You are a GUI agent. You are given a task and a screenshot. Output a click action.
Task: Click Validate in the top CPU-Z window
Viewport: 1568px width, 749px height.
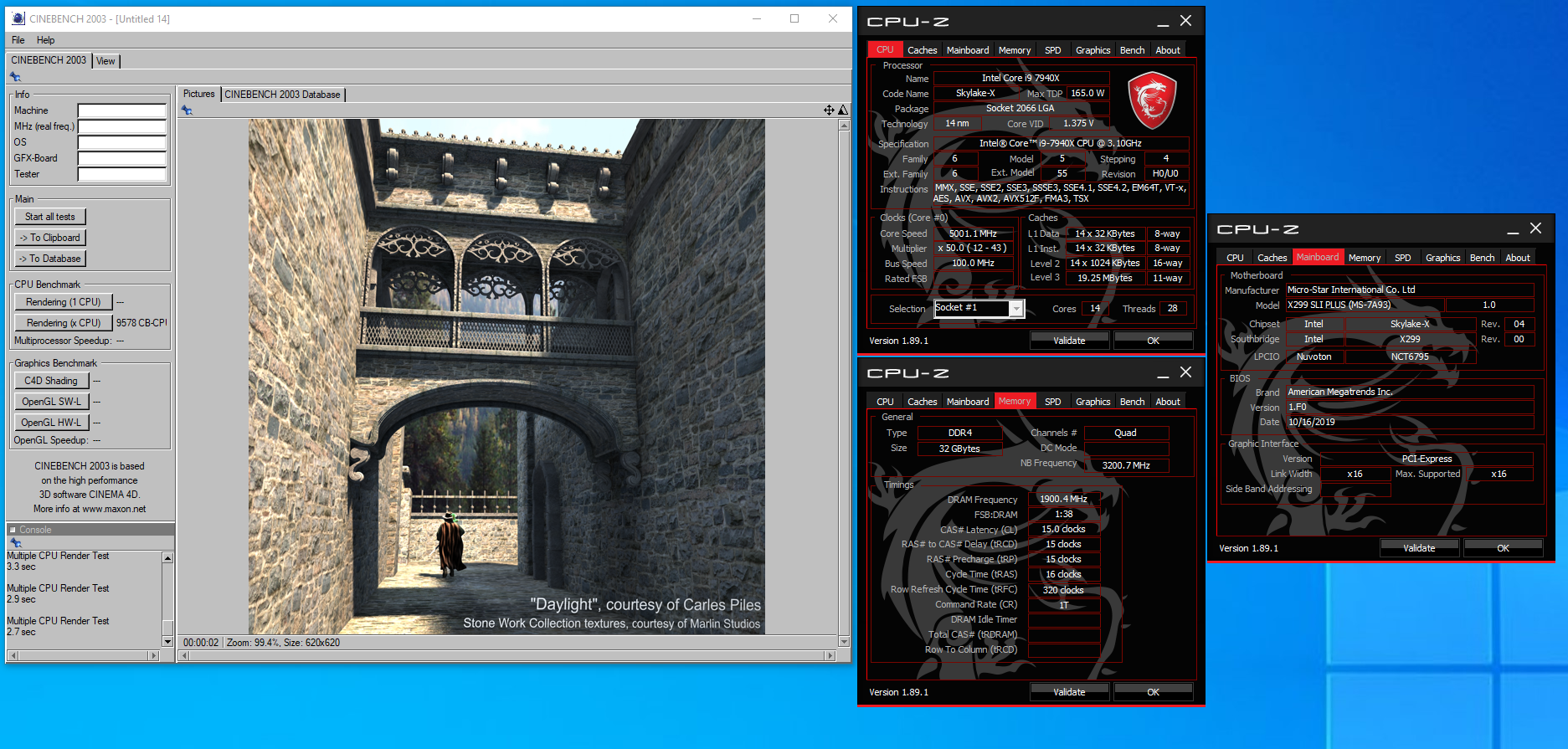1069,341
